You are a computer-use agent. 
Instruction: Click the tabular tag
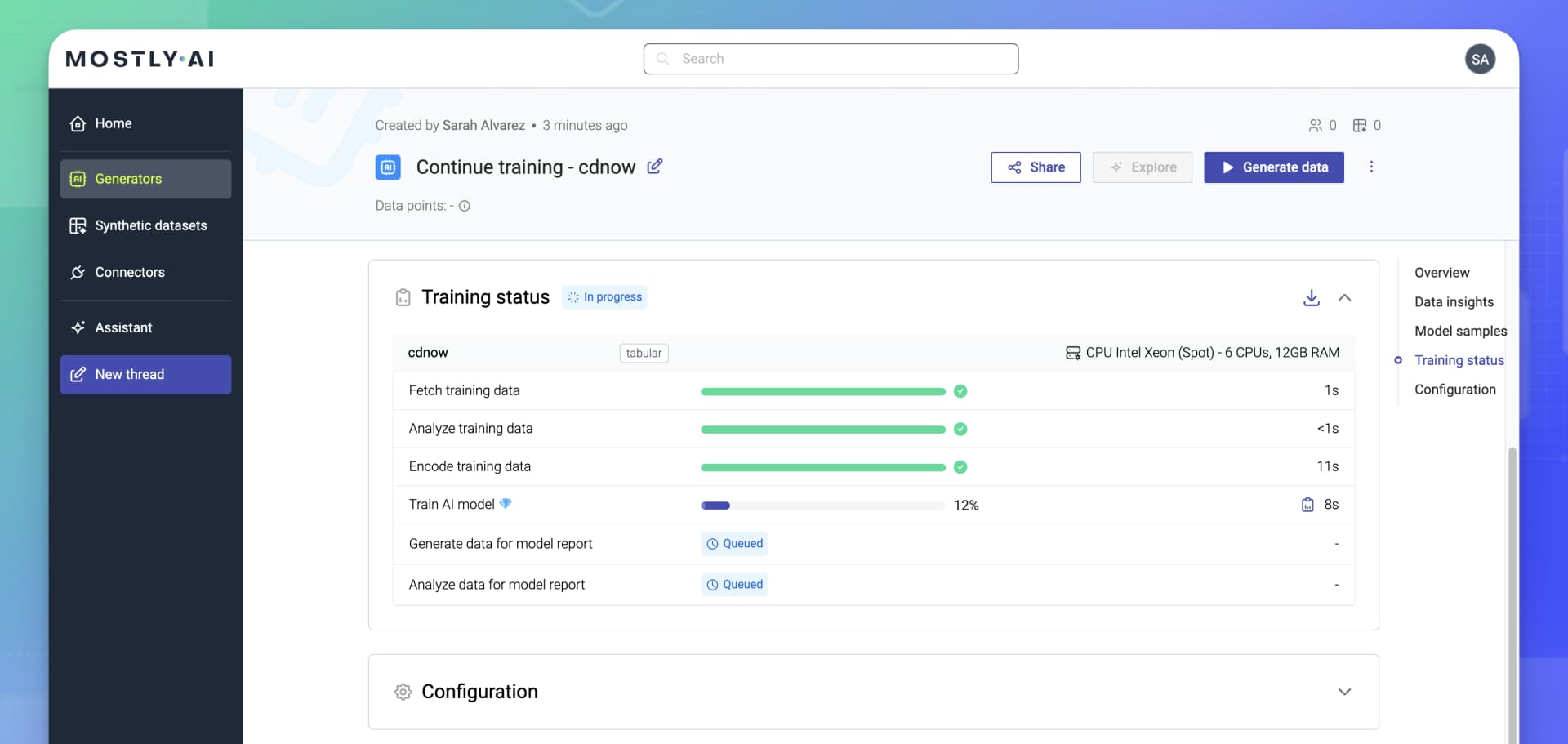[644, 353]
